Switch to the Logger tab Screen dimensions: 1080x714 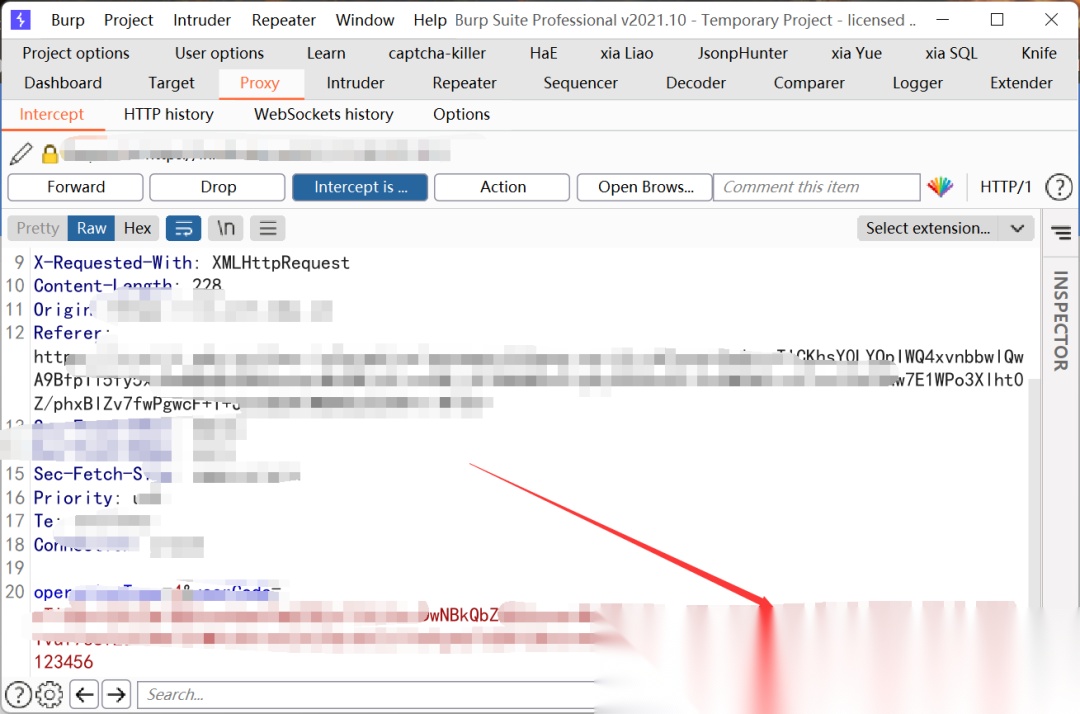pos(917,83)
